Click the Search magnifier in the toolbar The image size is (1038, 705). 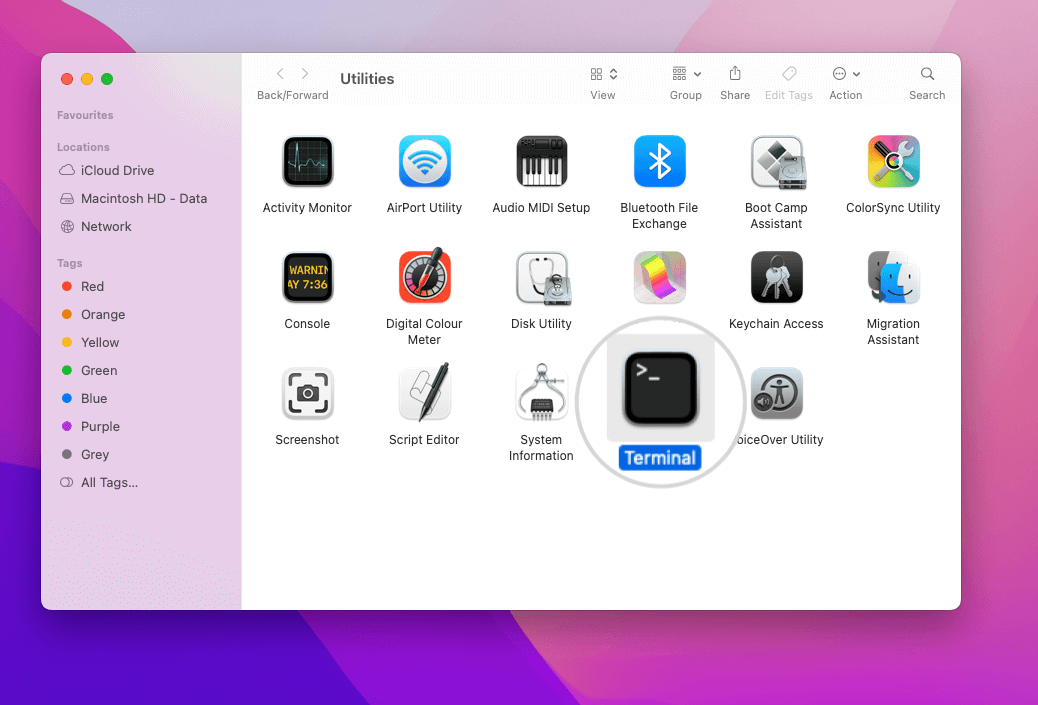point(926,74)
